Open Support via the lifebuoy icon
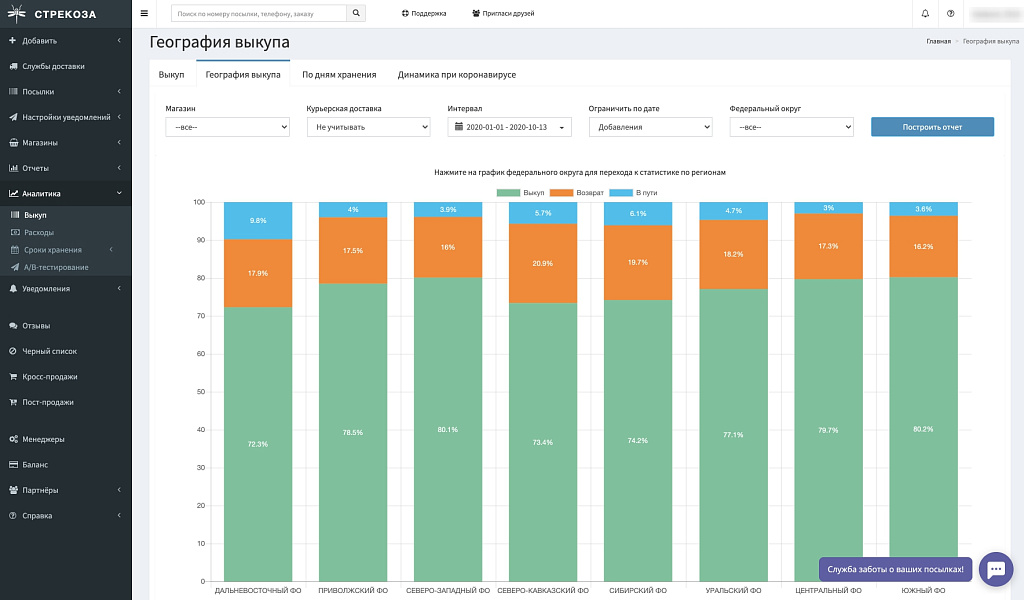Screen dimensions: 1024x600 point(405,14)
